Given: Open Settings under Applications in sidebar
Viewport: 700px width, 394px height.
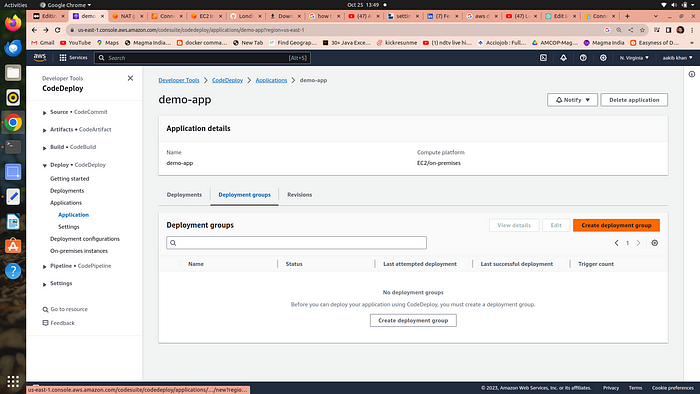Looking at the screenshot, I should (69, 227).
